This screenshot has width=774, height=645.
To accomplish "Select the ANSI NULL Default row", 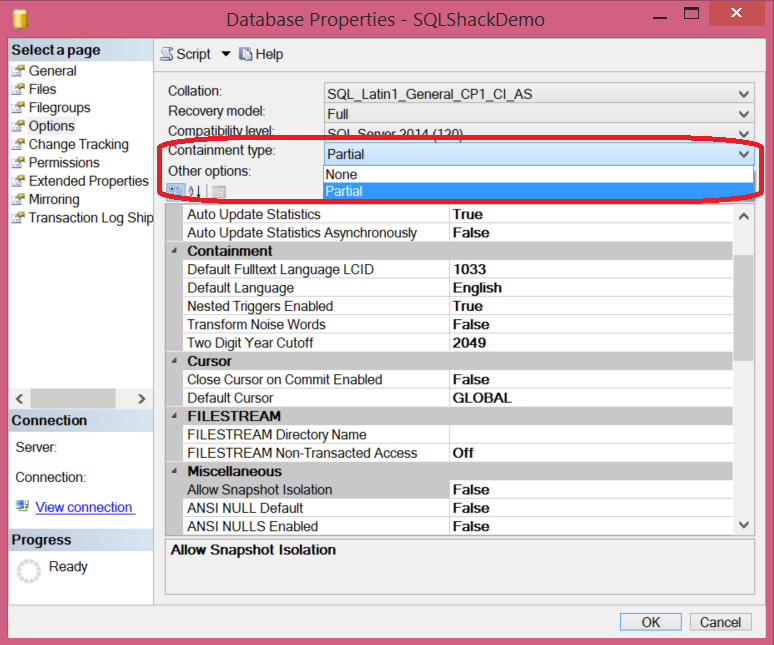I will 458,508.
